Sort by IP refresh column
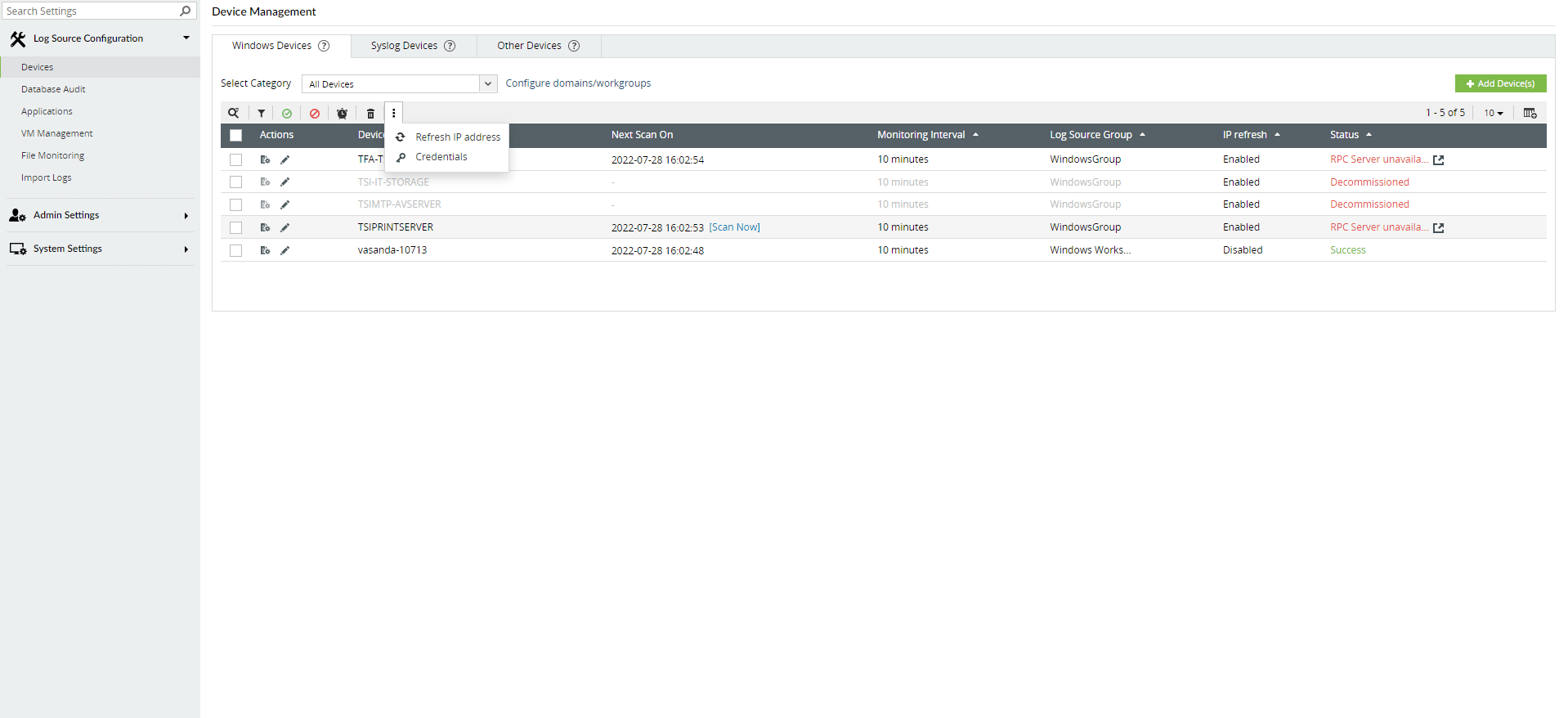Screen dimensions: 1568x718 1252,135
